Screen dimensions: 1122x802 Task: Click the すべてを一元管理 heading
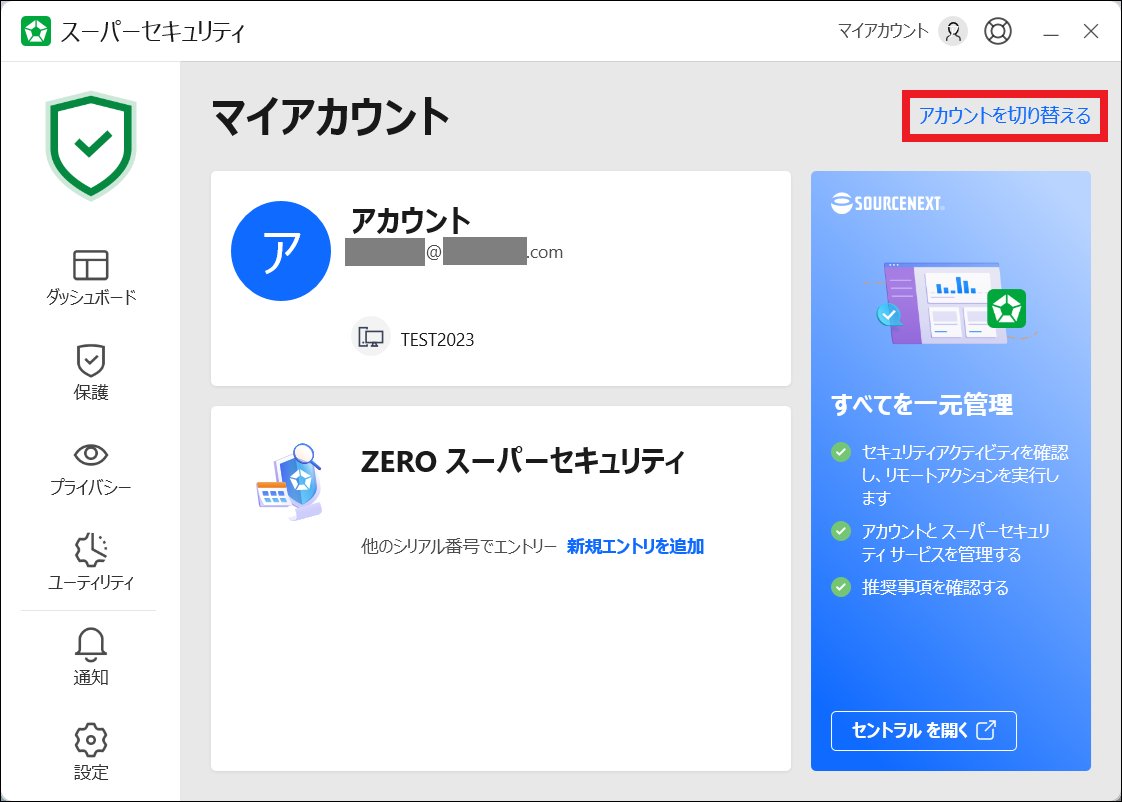coord(922,405)
